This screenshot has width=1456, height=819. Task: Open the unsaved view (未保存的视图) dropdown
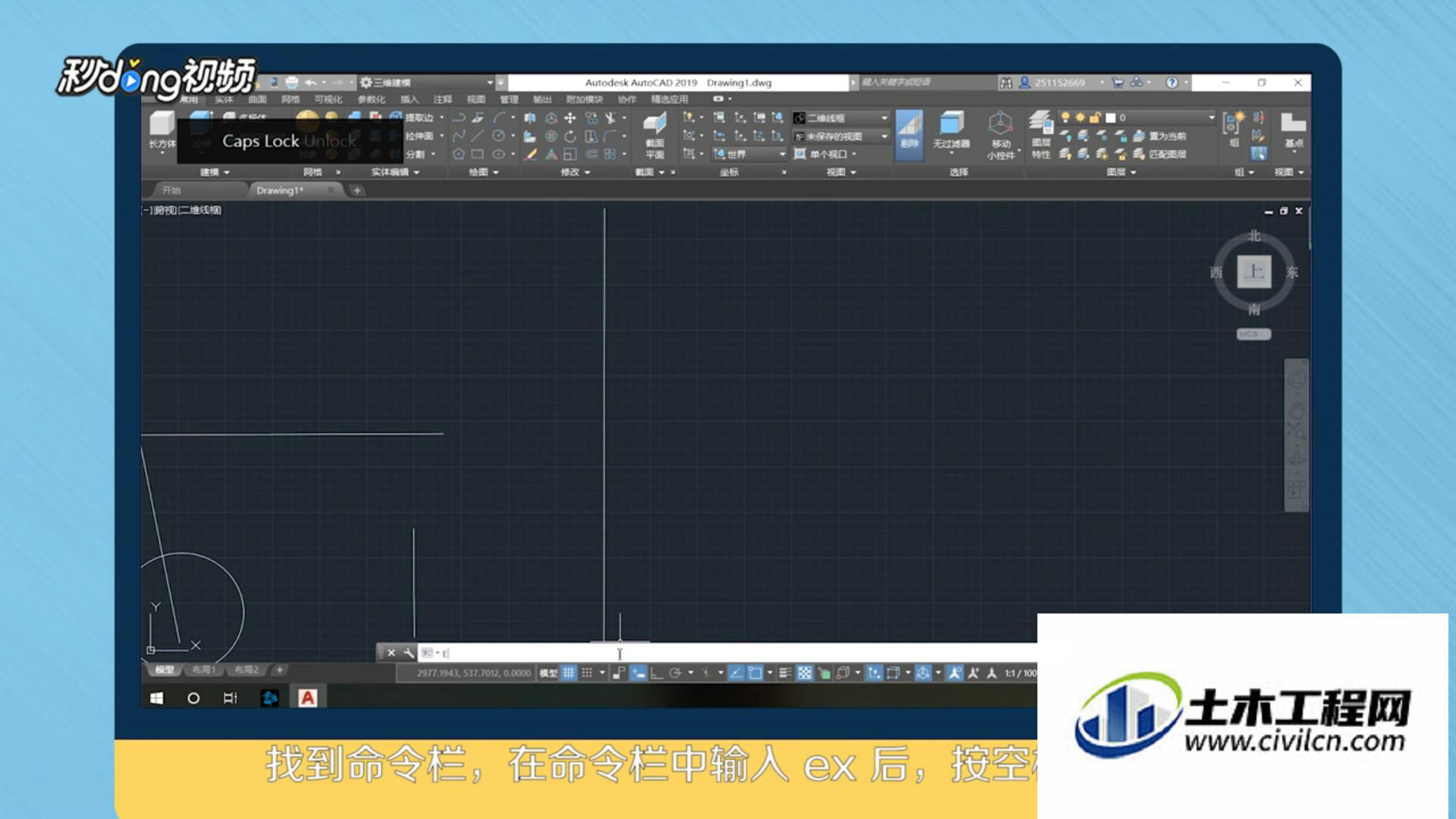click(840, 136)
